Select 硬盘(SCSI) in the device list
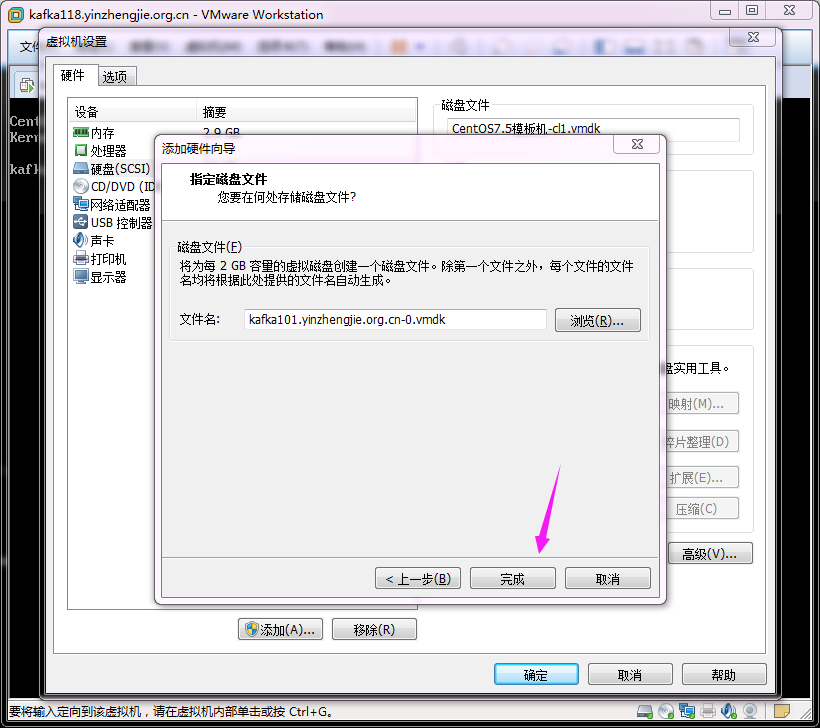The image size is (820, 728). (x=120, y=169)
